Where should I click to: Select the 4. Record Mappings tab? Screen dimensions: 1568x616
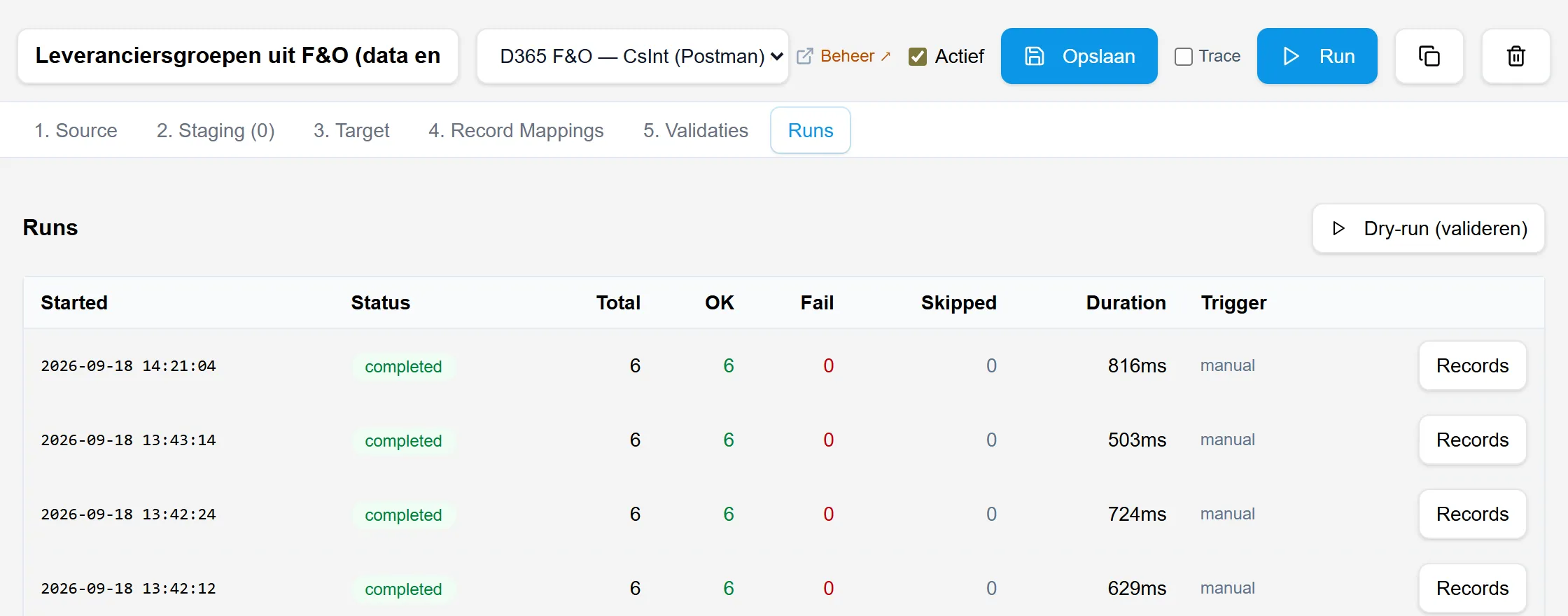point(516,130)
